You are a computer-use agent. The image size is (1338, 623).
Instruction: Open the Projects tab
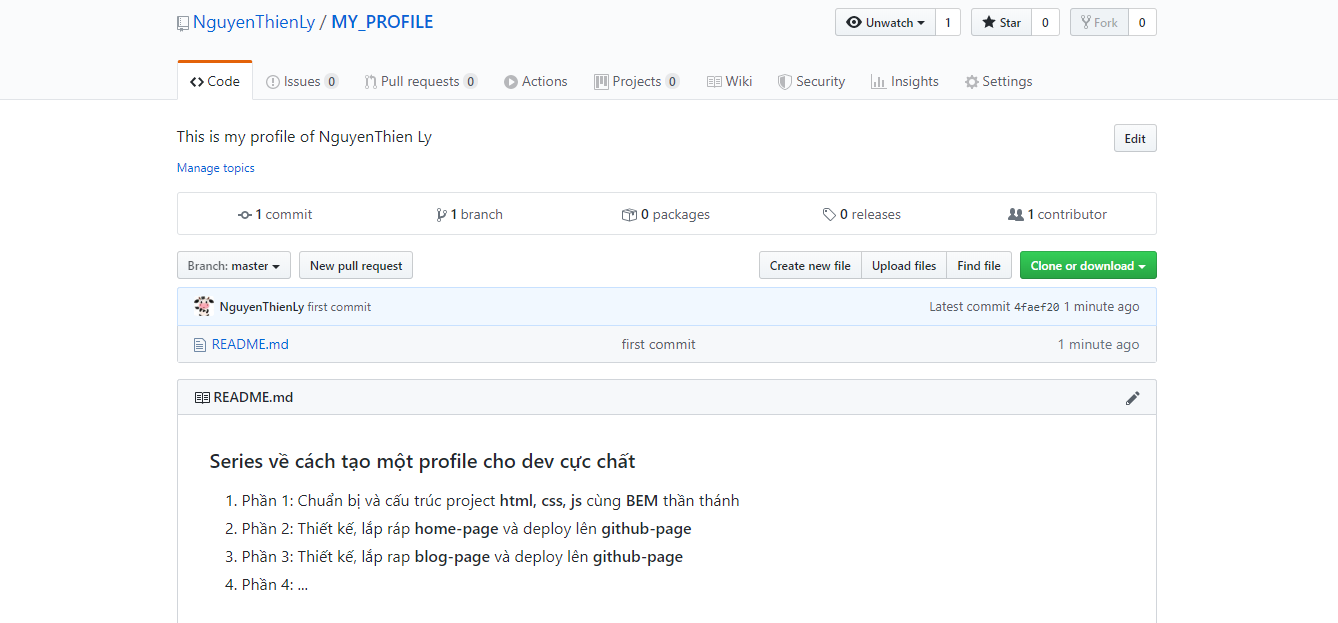coord(636,81)
